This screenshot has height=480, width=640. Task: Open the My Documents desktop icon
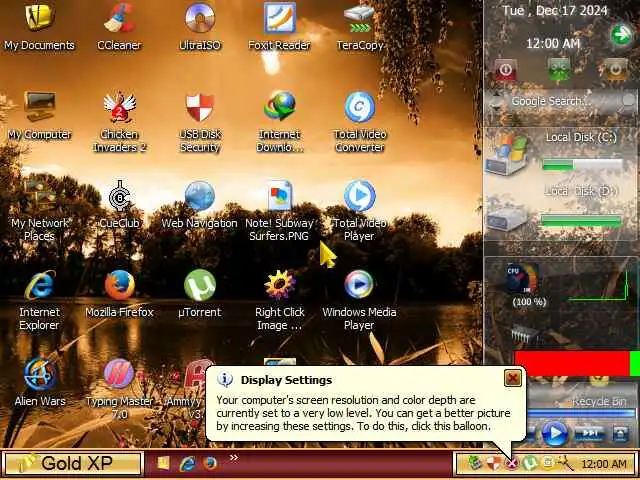tap(39, 27)
